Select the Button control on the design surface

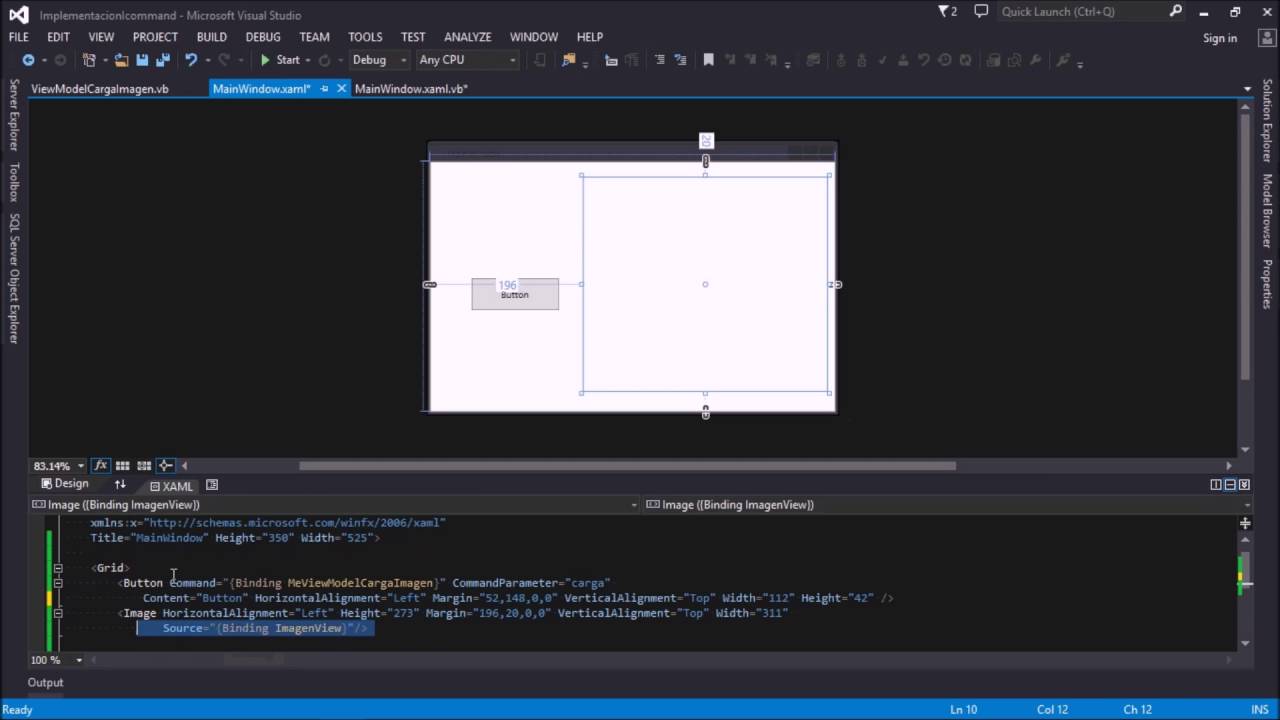515,294
